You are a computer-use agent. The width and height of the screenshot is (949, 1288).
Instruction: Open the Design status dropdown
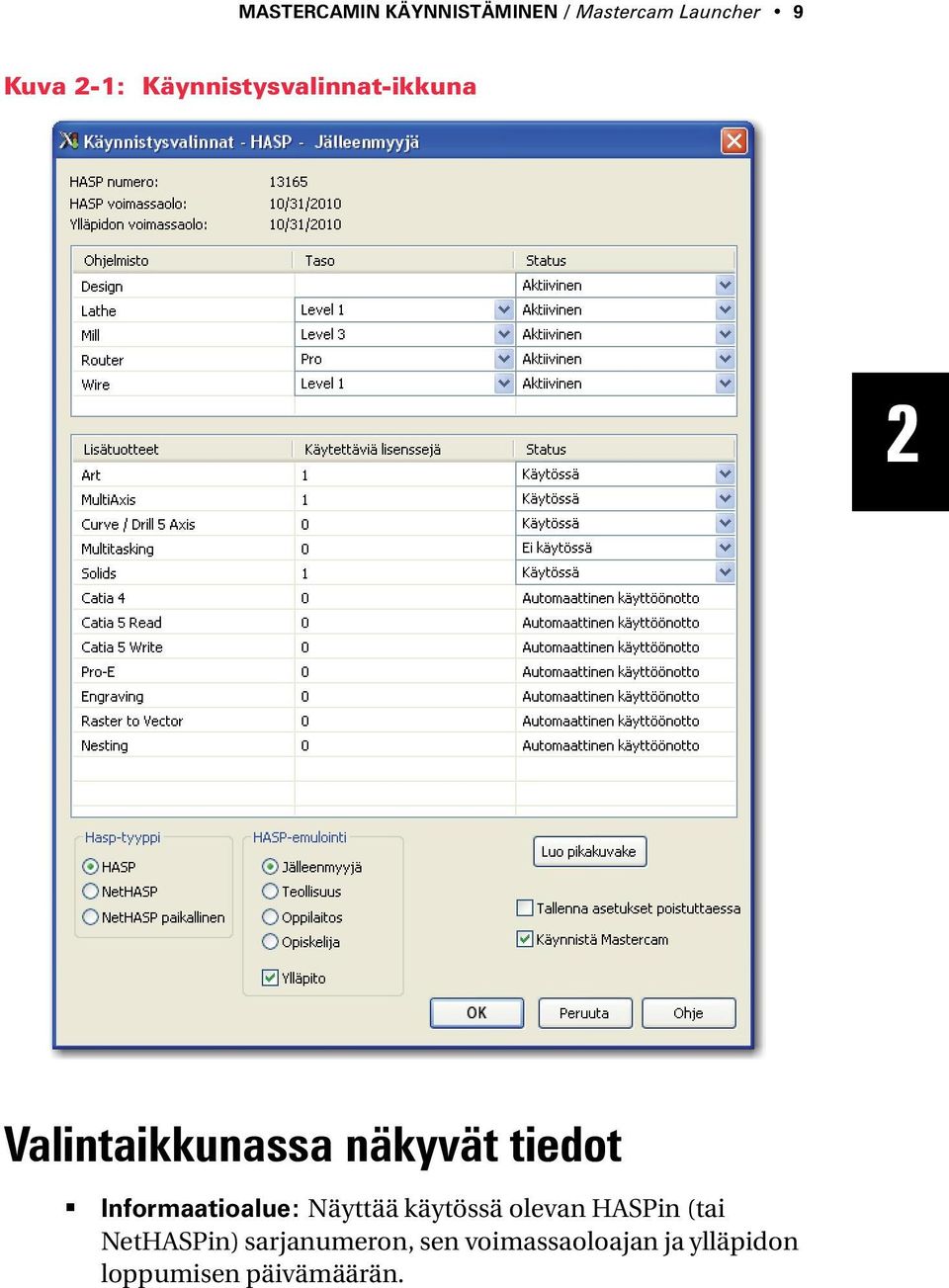[726, 285]
